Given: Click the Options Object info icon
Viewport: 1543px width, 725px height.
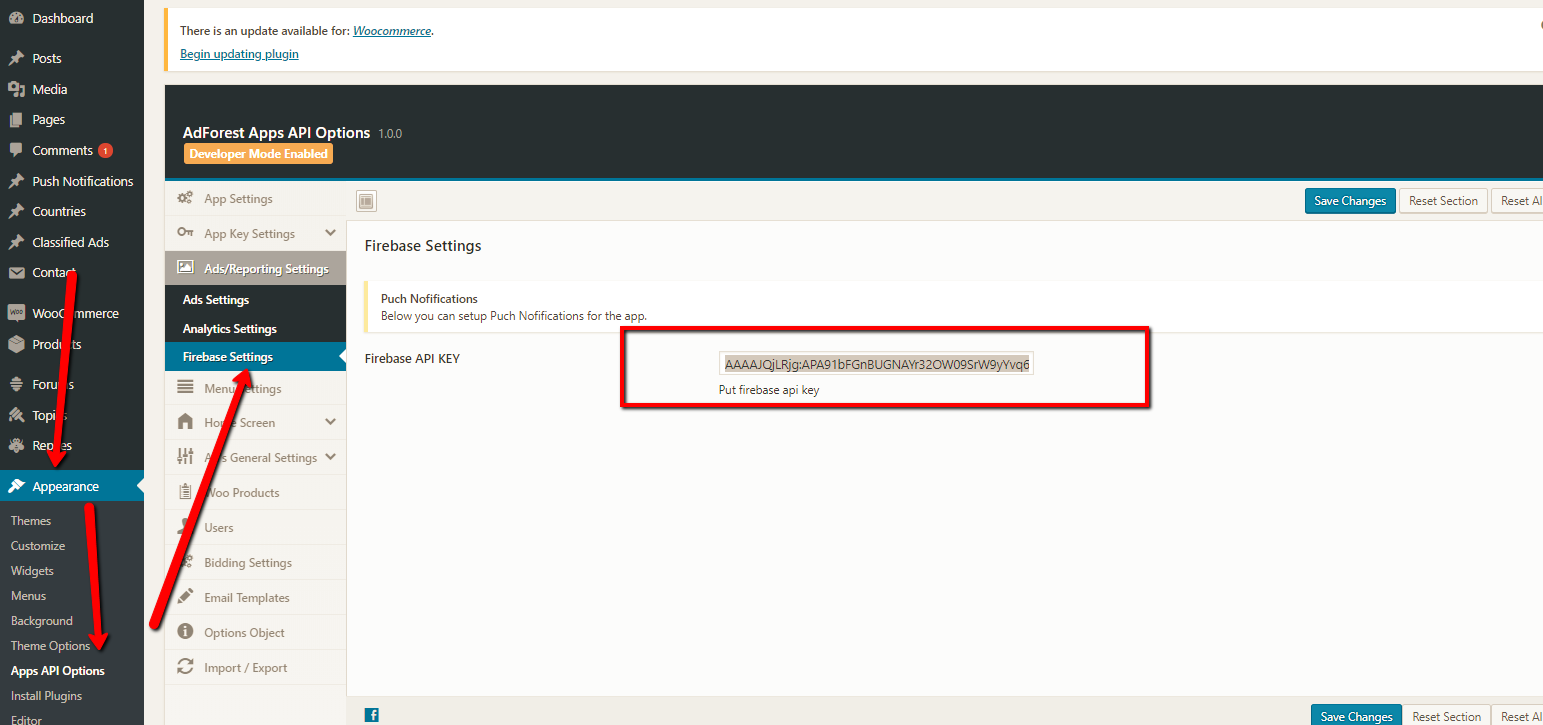Looking at the screenshot, I should point(185,632).
